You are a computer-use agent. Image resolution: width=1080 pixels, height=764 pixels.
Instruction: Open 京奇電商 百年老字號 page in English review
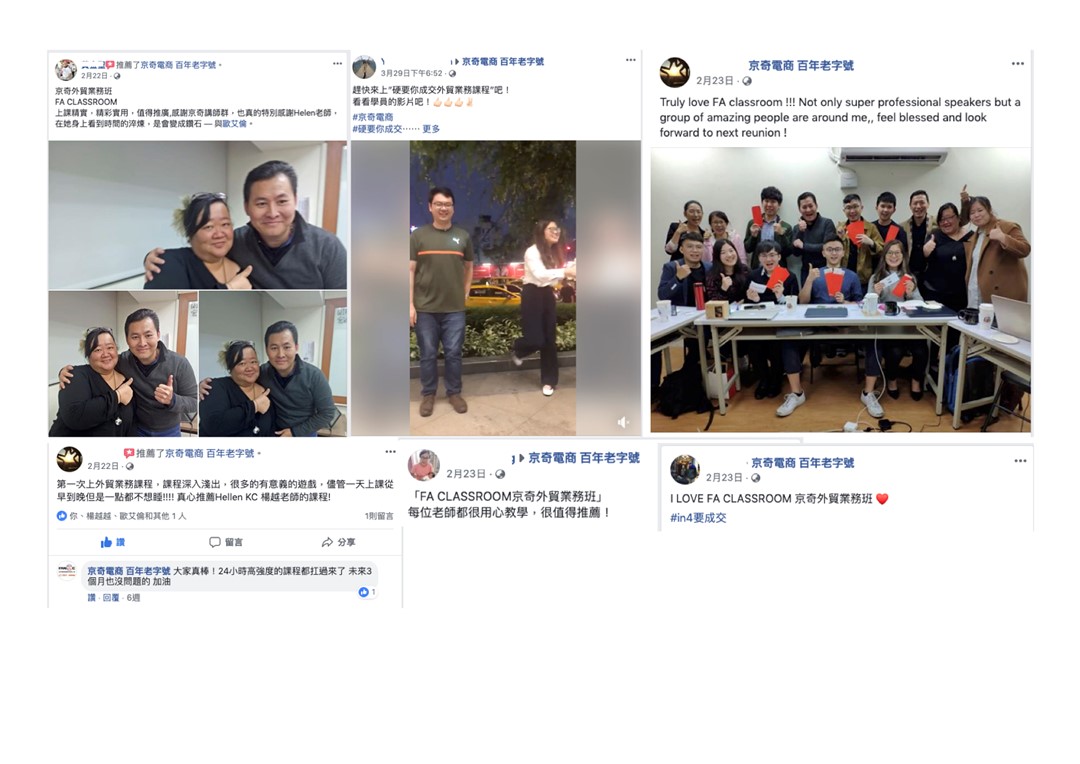[x=800, y=65]
